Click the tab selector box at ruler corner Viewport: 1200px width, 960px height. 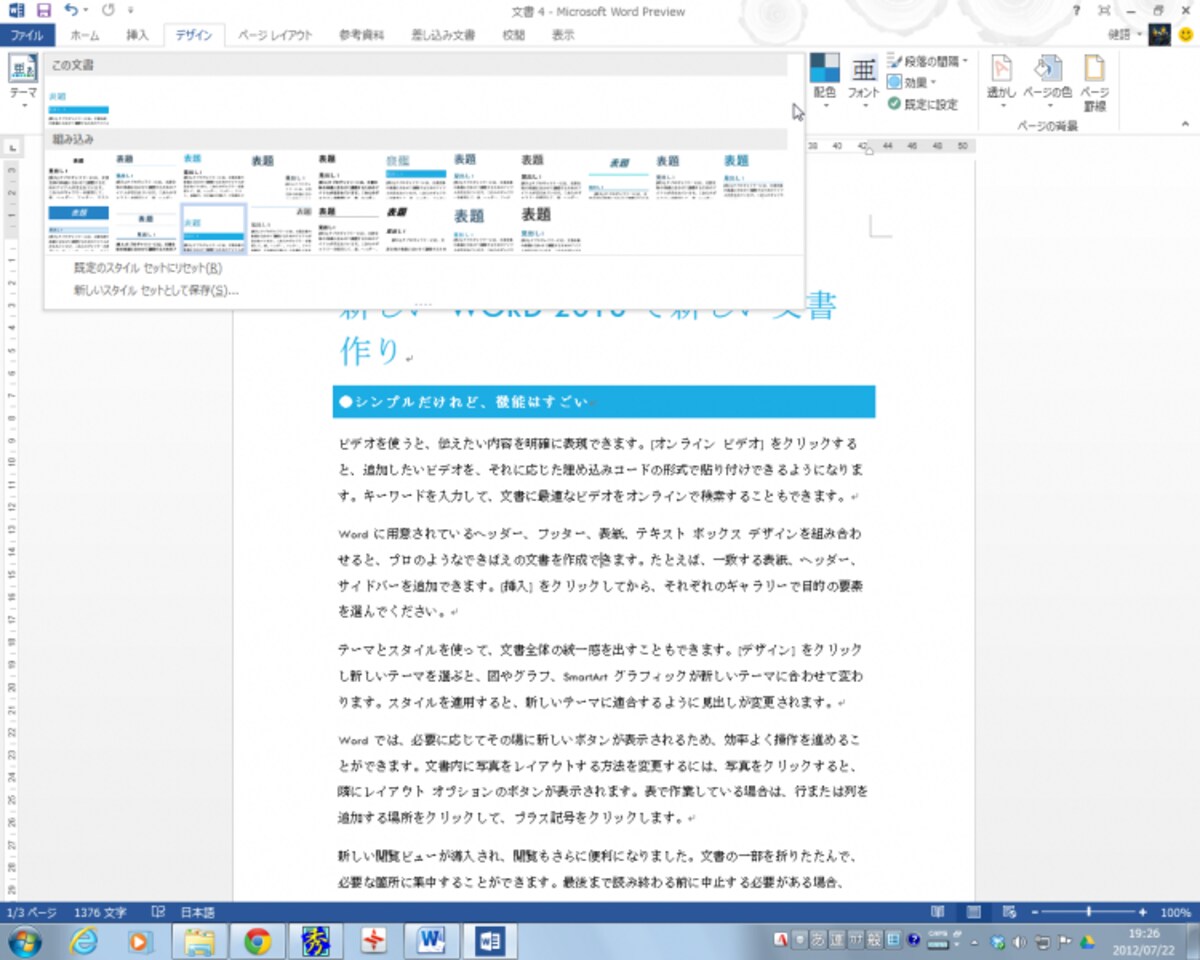12,147
